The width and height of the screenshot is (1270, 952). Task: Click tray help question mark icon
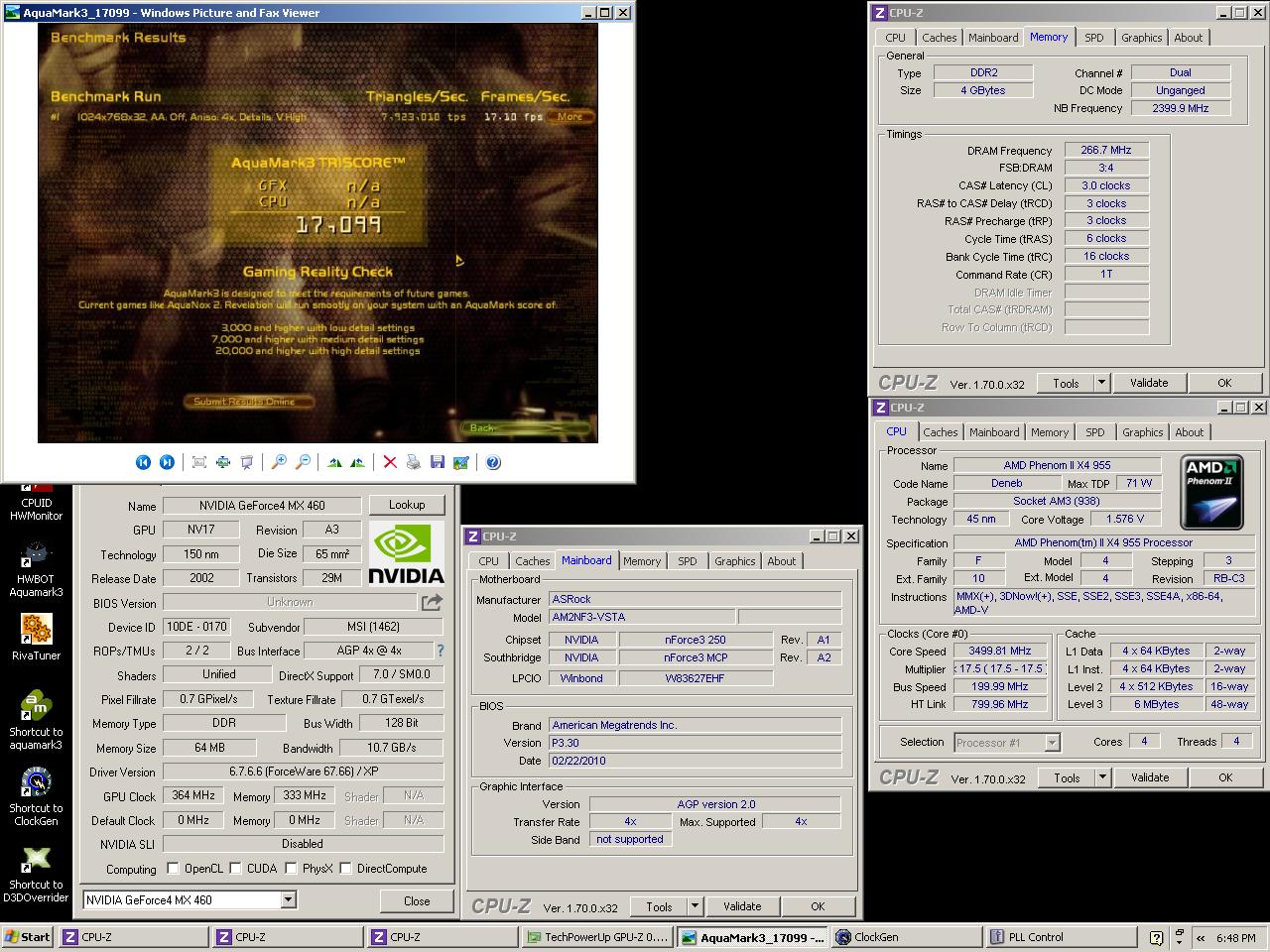(1157, 937)
